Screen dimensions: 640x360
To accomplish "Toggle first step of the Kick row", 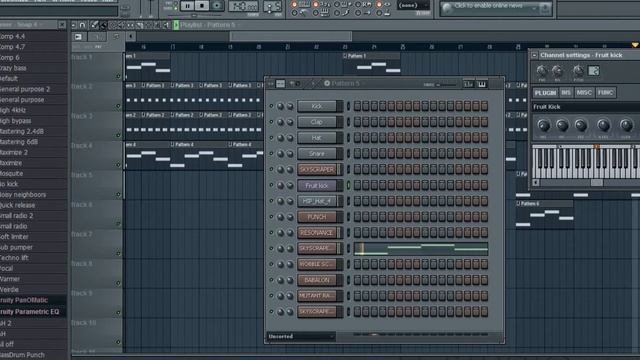I will (x=357, y=106).
